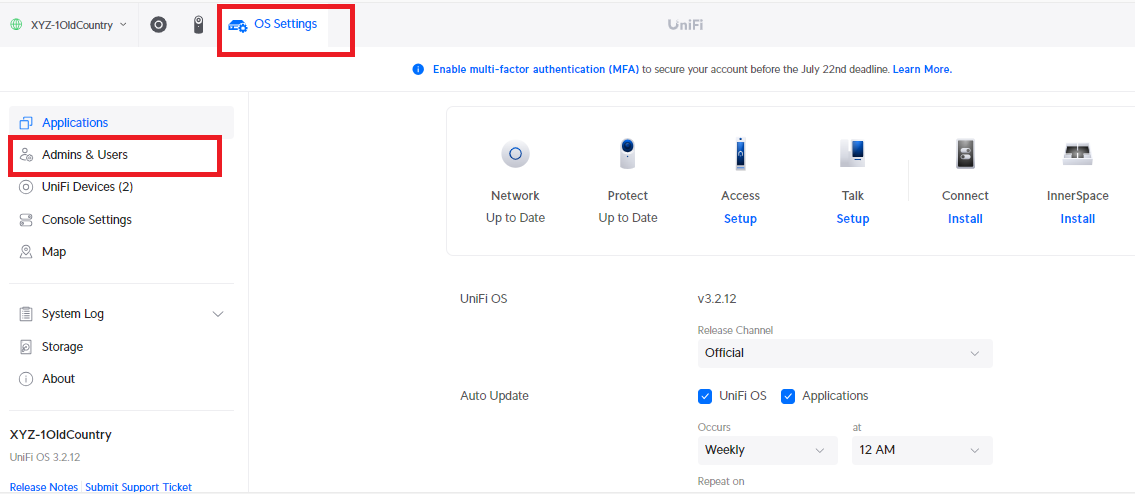Open the Protect application tile icon
The width and height of the screenshot is (1135, 494).
pyautogui.click(x=628, y=154)
